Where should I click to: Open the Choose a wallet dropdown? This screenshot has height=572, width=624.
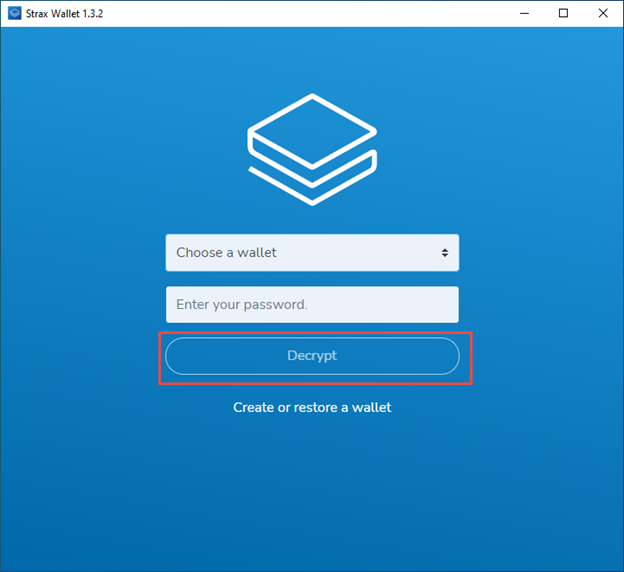tap(312, 253)
